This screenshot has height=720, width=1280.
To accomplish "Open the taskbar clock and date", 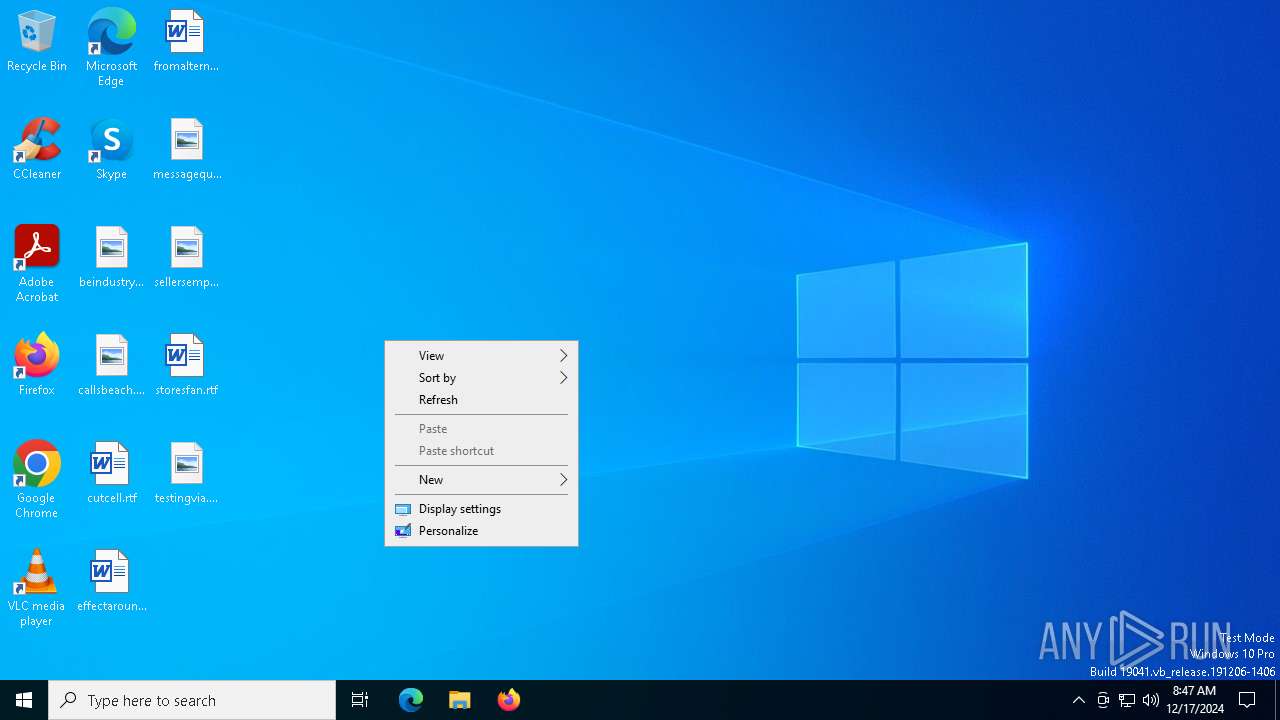I will [1194, 700].
